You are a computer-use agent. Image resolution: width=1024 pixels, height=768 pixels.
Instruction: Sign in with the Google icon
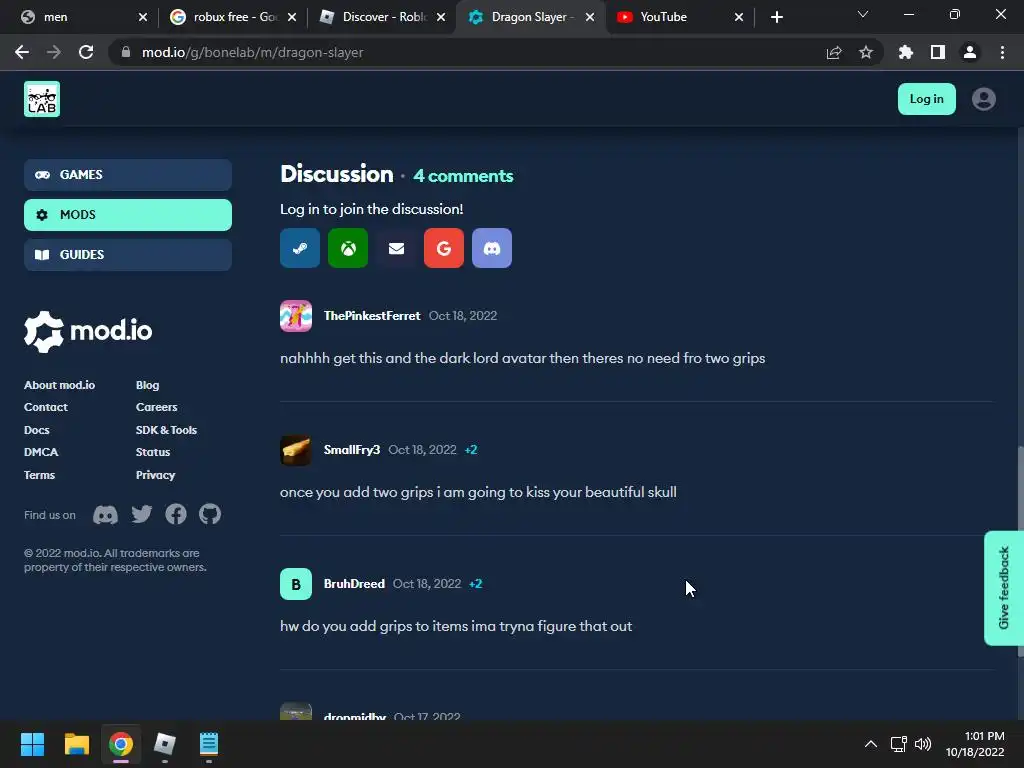[x=444, y=248]
